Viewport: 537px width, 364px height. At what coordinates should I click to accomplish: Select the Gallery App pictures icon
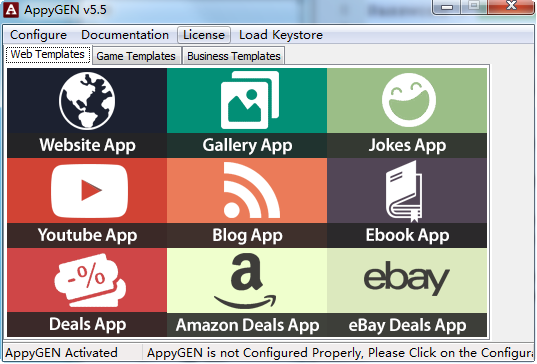250,100
